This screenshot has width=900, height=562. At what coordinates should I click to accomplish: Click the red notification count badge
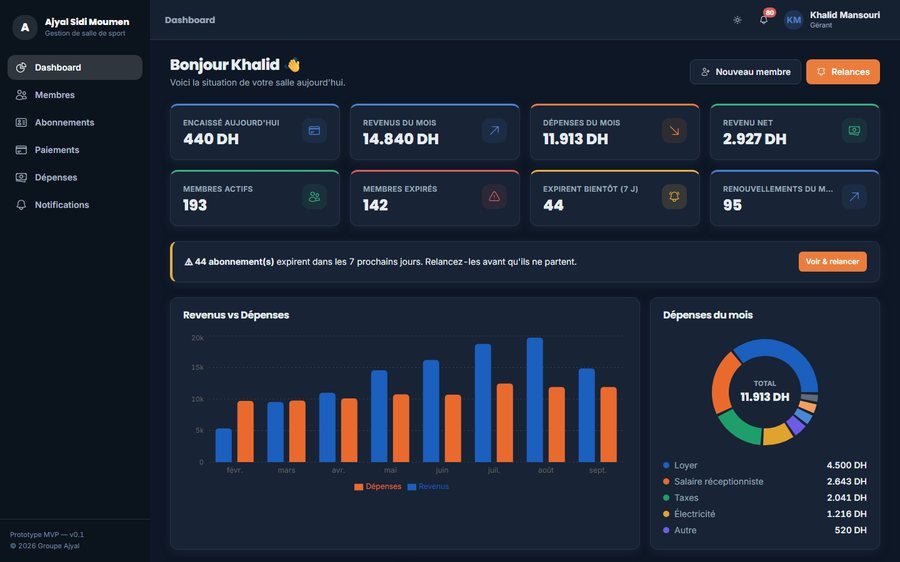(x=770, y=13)
